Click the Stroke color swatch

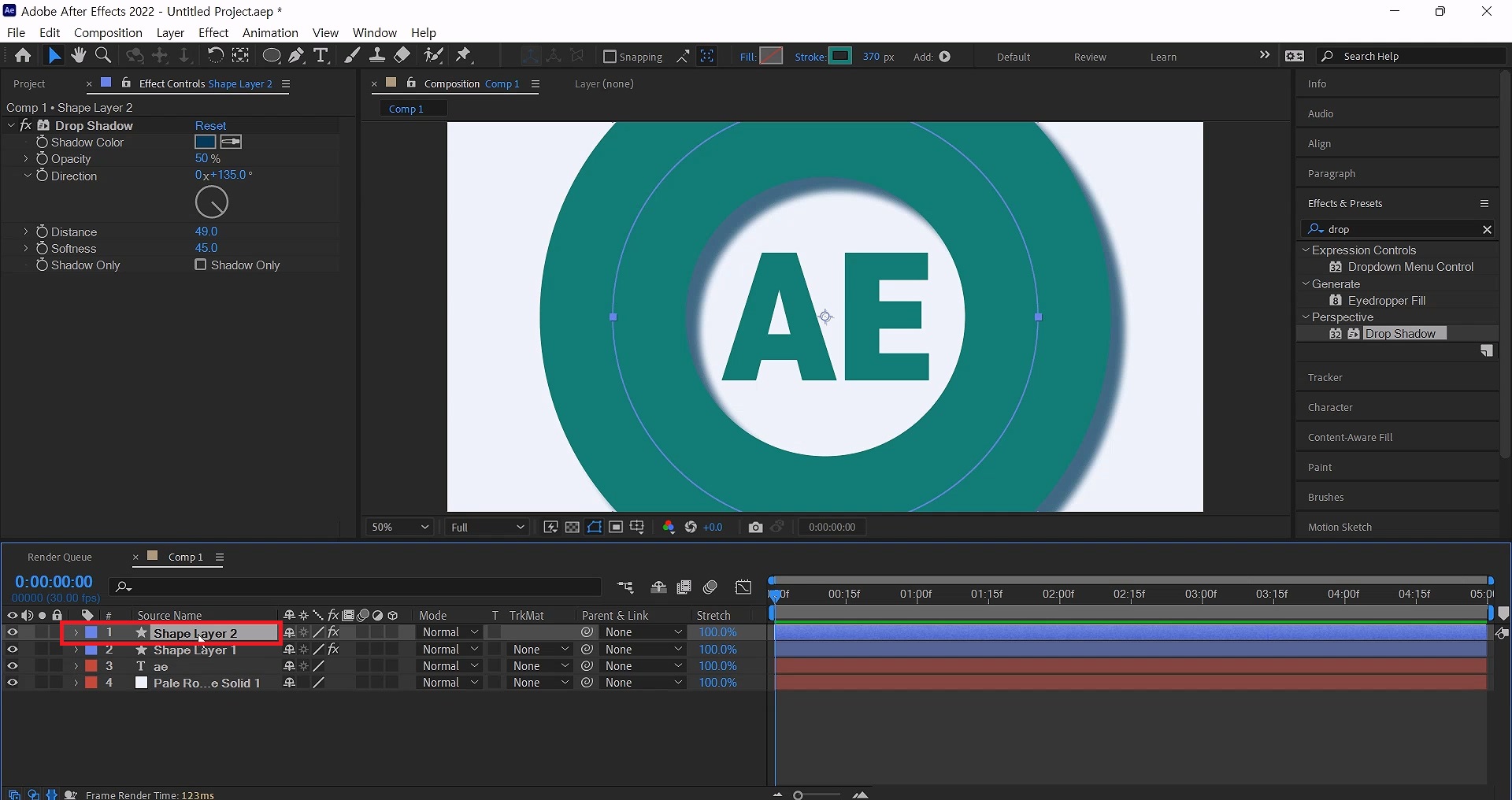click(x=840, y=56)
